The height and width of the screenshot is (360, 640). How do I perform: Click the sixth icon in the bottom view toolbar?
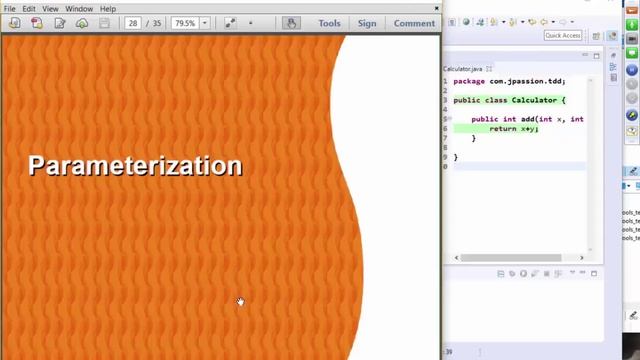click(558, 273)
